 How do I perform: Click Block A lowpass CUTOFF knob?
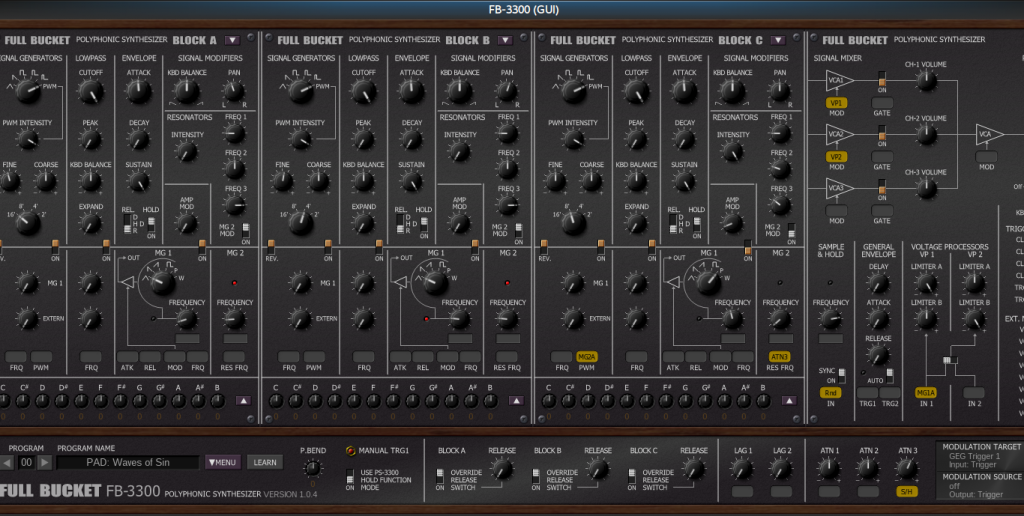pos(91,91)
